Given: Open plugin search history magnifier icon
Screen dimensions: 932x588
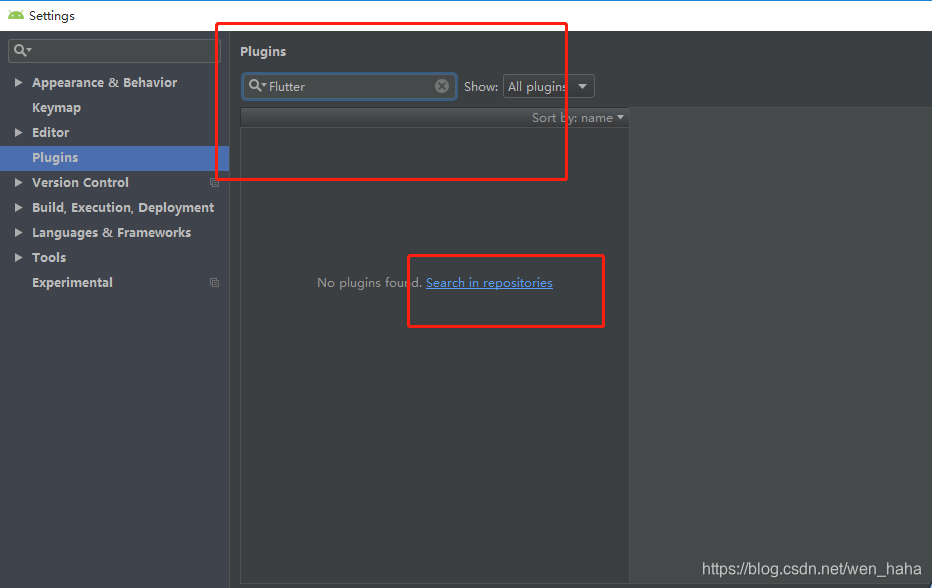Looking at the screenshot, I should point(257,86).
